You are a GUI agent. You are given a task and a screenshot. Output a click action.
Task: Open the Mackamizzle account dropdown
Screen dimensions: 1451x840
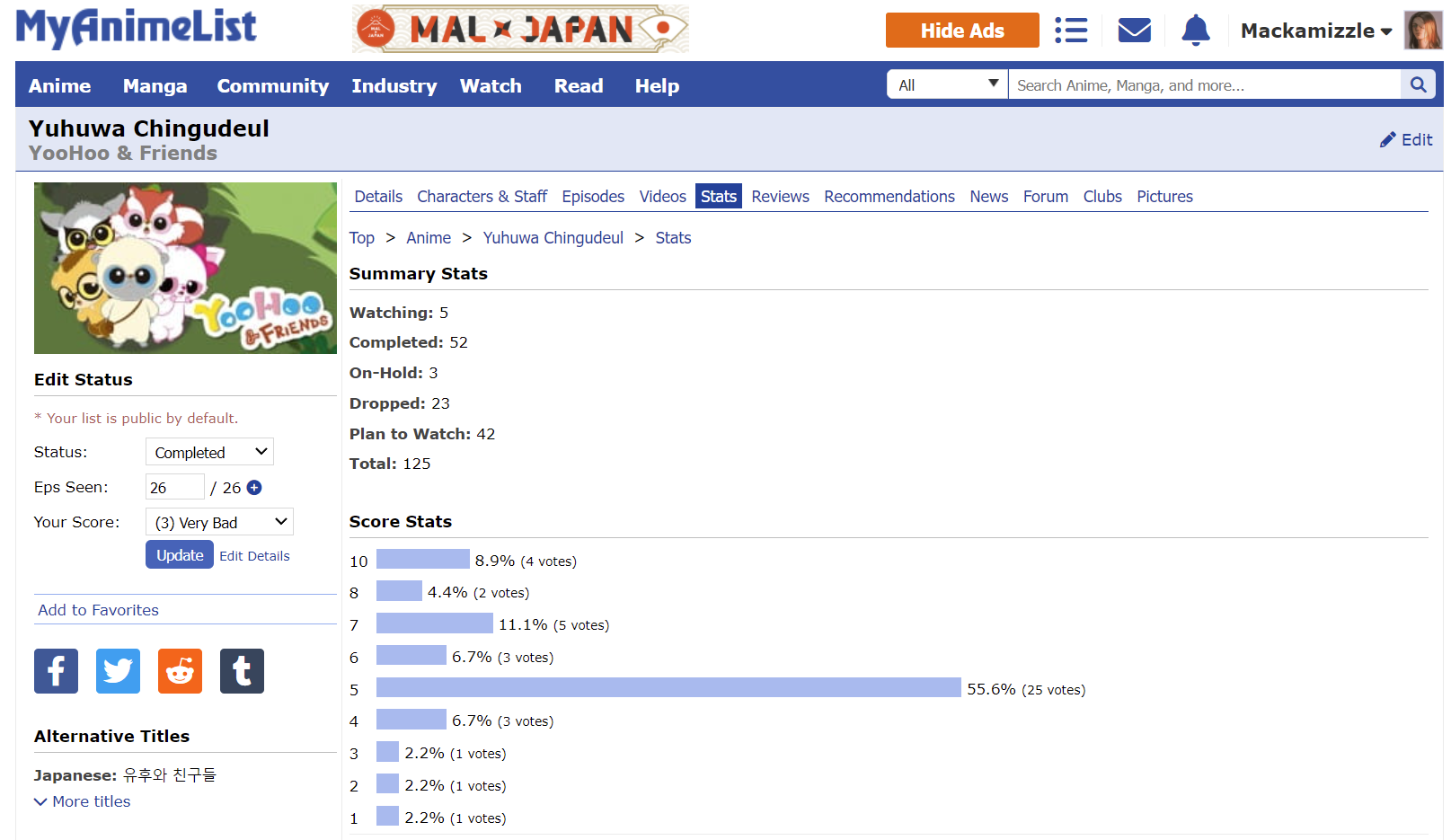[x=1316, y=31]
